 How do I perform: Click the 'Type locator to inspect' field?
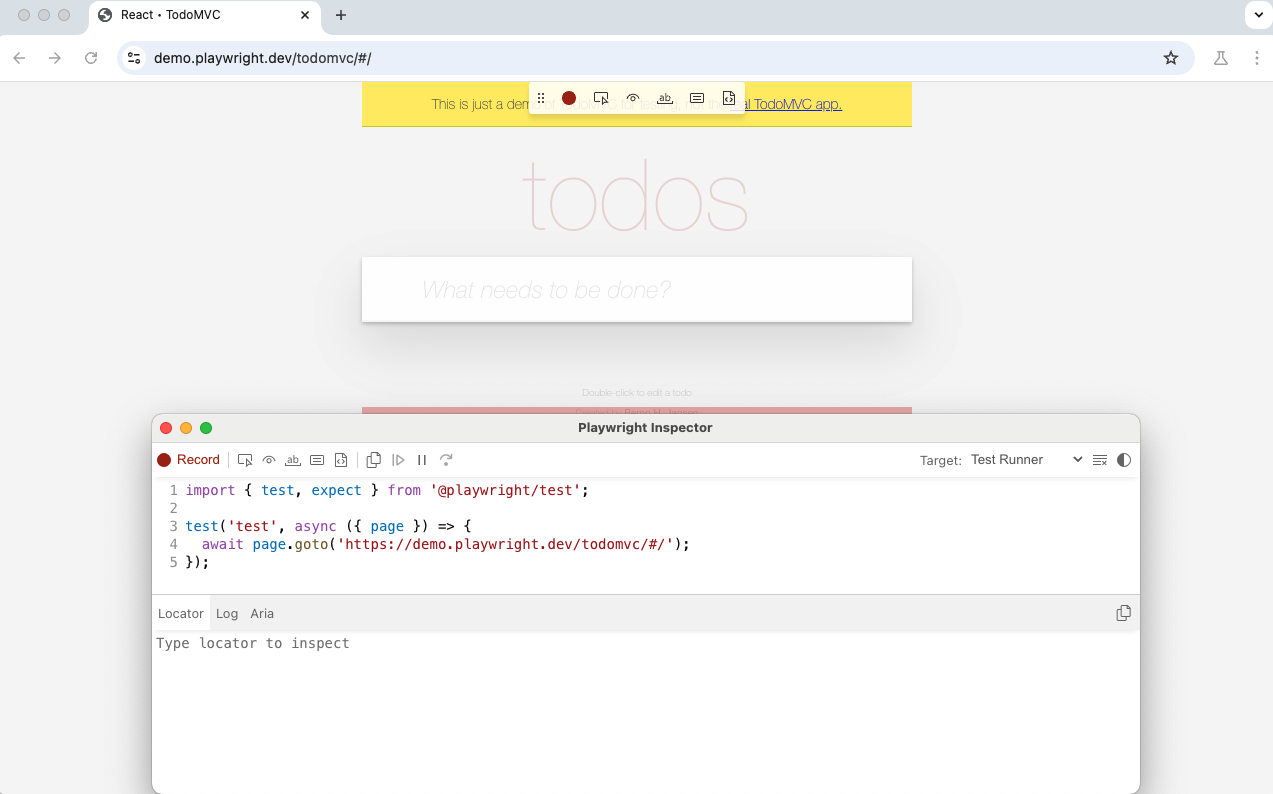646,643
